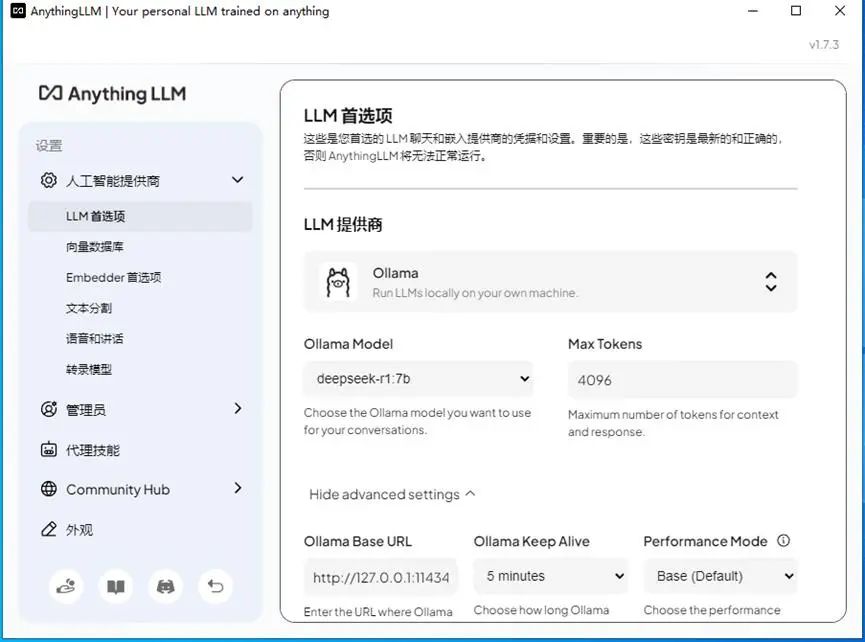Click the 管理员 user icon
The width and height of the screenshot is (865, 642).
(x=49, y=409)
